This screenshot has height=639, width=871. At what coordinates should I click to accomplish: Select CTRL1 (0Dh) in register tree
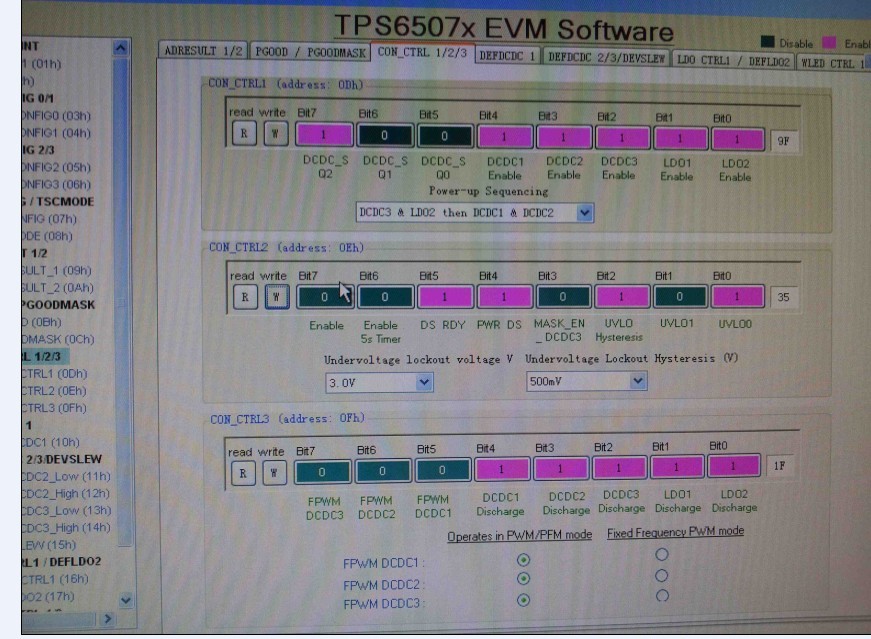click(x=54, y=373)
